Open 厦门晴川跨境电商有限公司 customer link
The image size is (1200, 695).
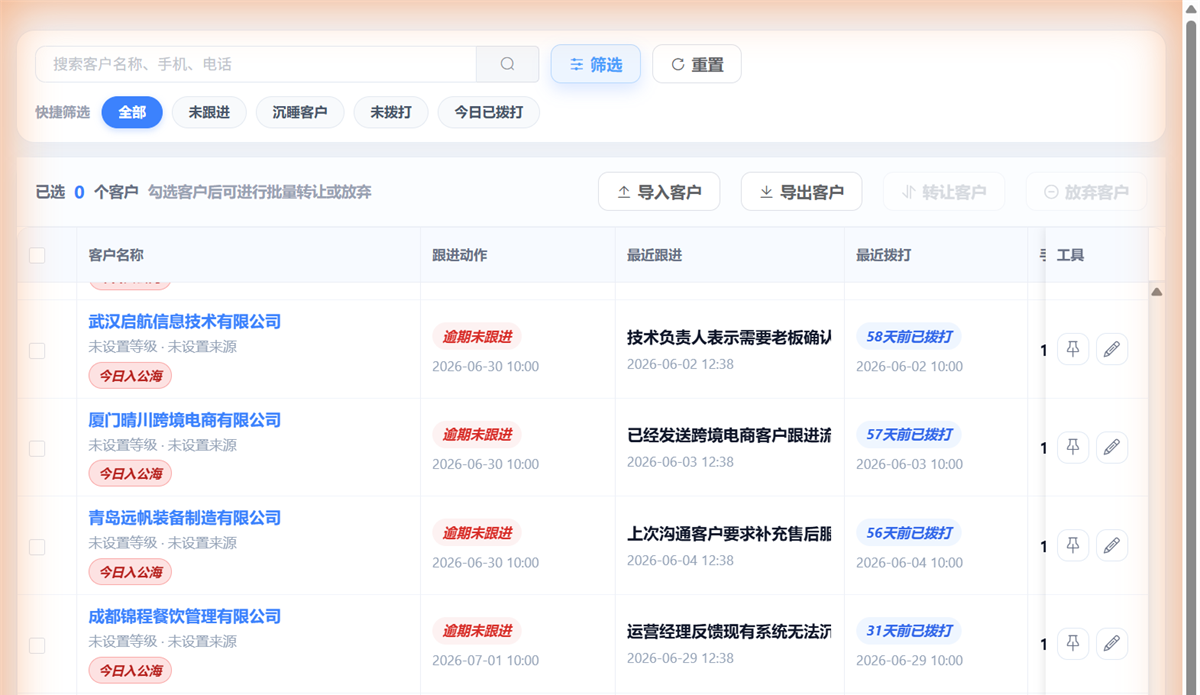185,420
